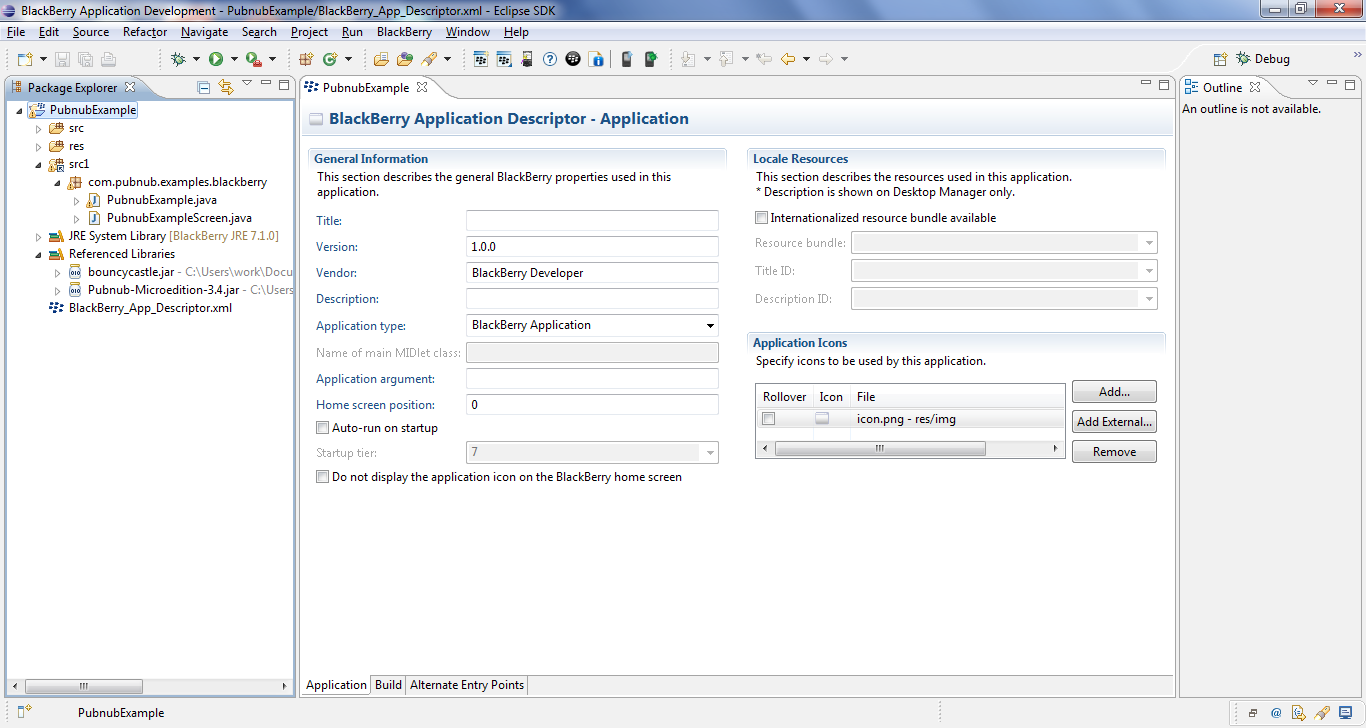Image resolution: width=1366 pixels, height=728 pixels.
Task: Click the Save toolbar icon
Action: point(62,58)
